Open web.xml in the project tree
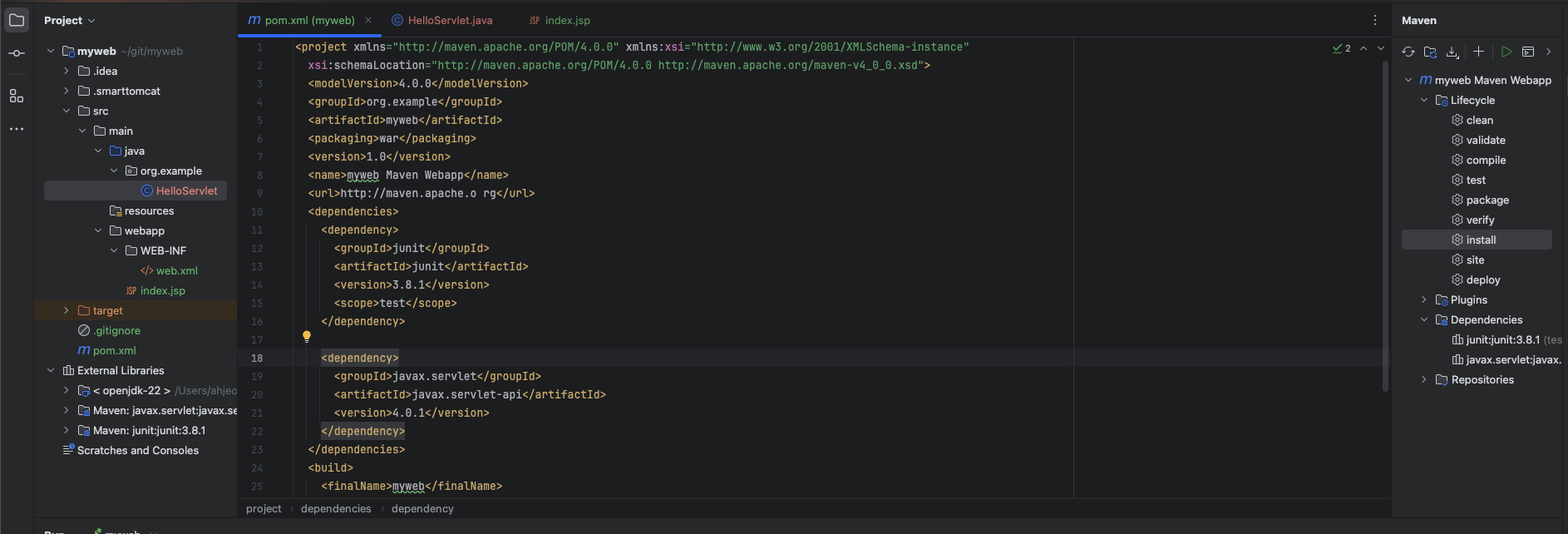The height and width of the screenshot is (534, 1568). pyautogui.click(x=176, y=270)
